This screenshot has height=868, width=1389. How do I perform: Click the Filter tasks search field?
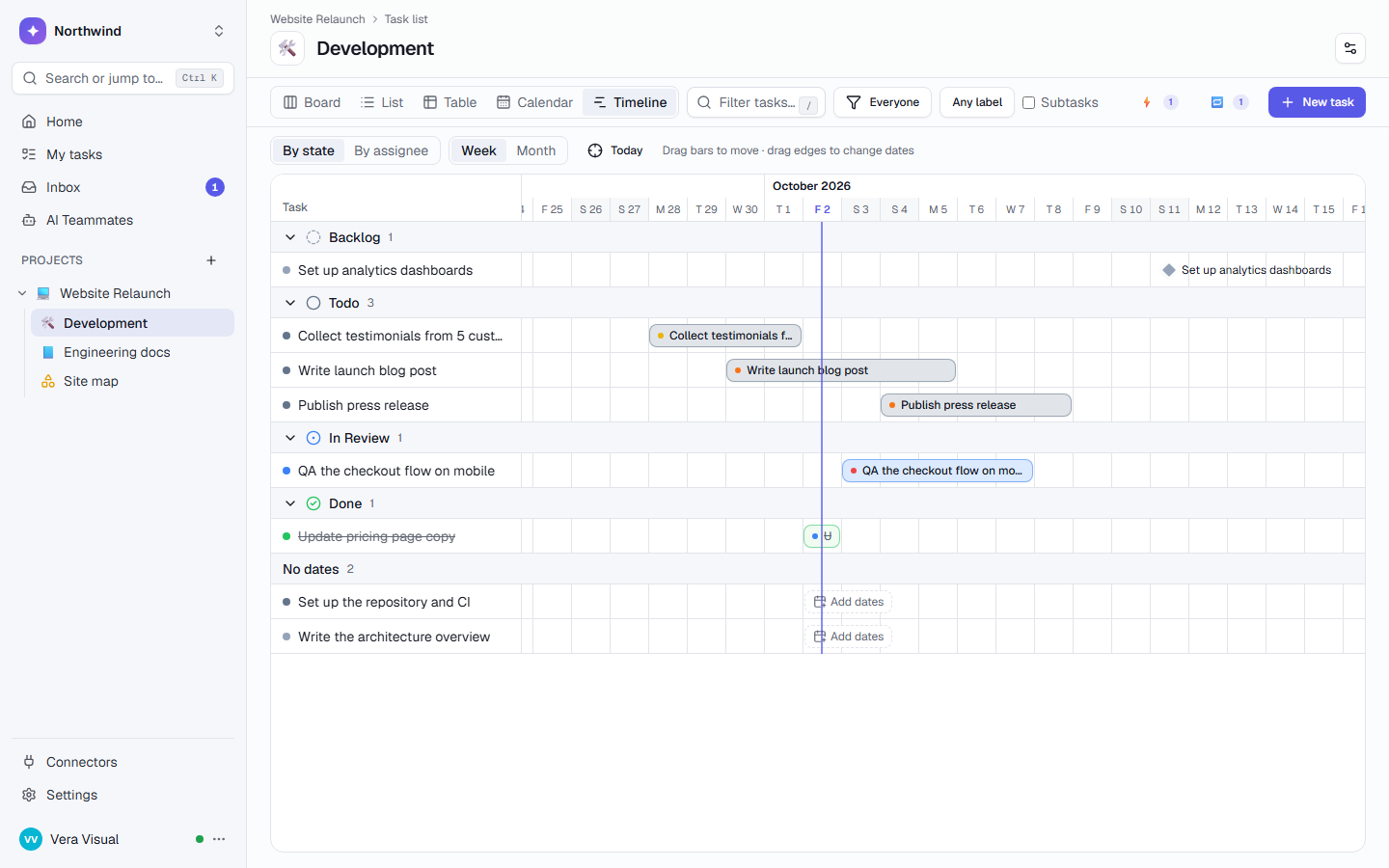click(x=756, y=102)
